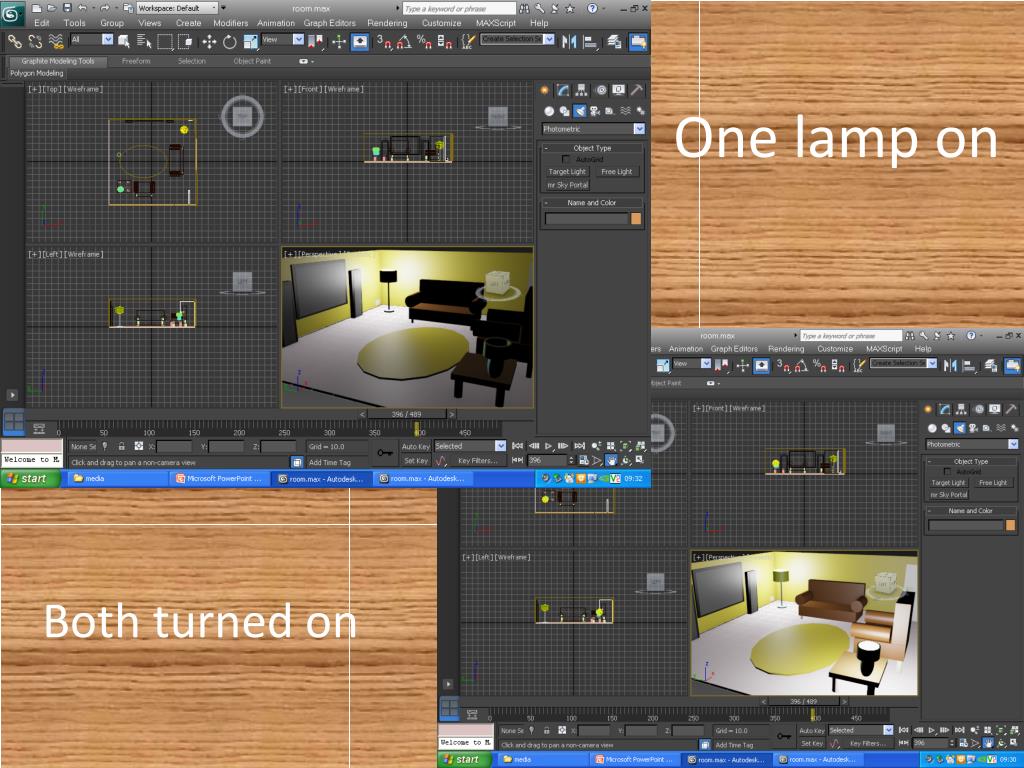Click the 3ds Max application logo button
The height and width of the screenshot is (768, 1024).
click(x=12, y=13)
